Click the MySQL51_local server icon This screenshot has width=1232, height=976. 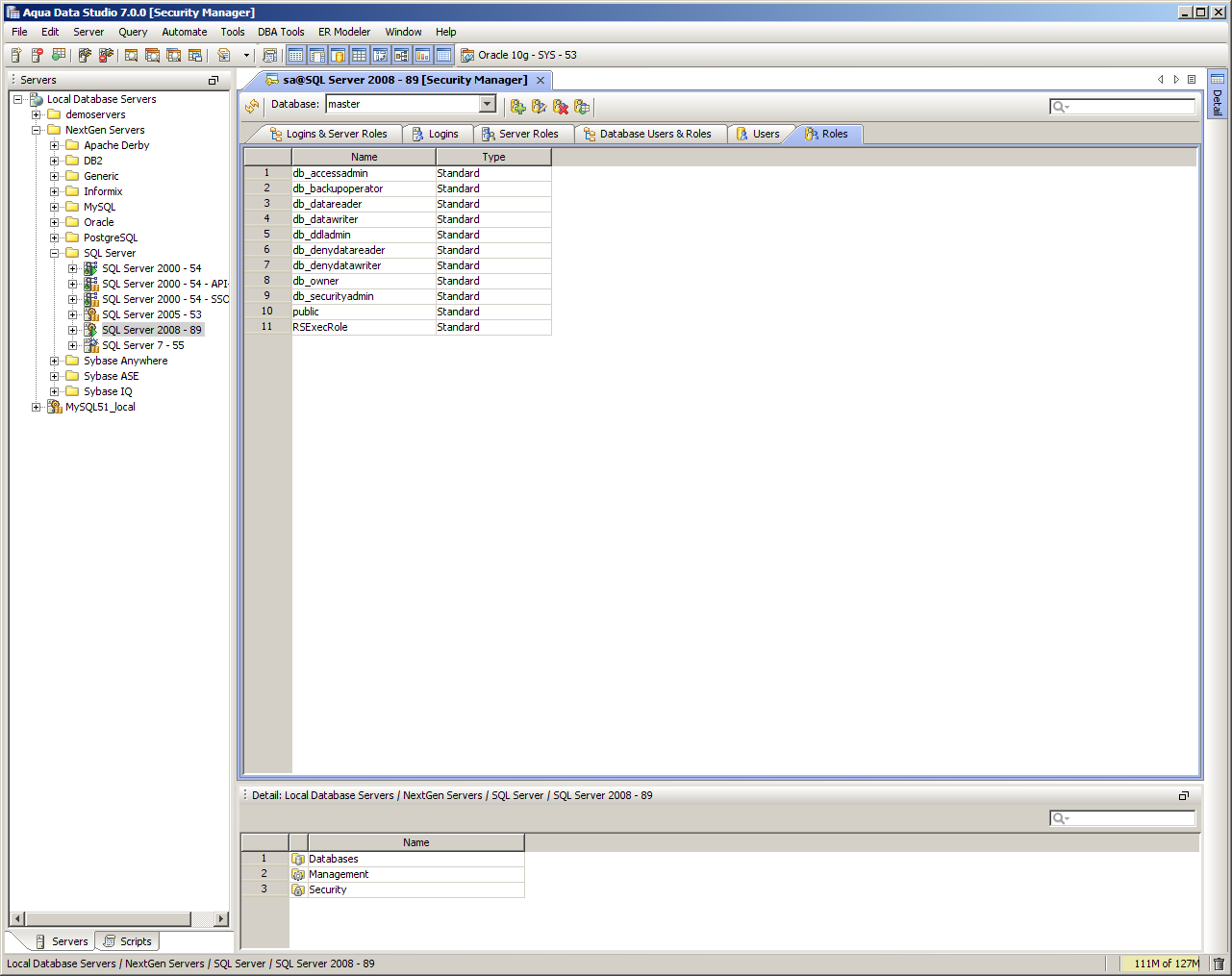coord(55,407)
